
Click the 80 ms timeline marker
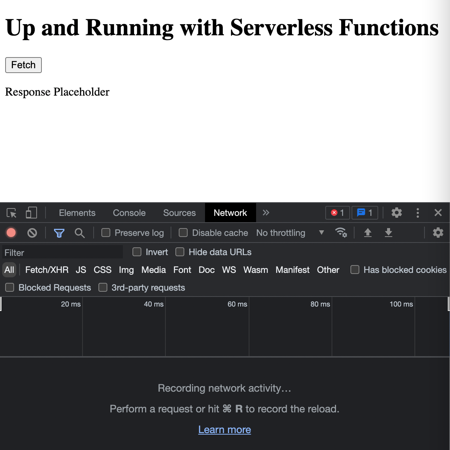(320, 304)
